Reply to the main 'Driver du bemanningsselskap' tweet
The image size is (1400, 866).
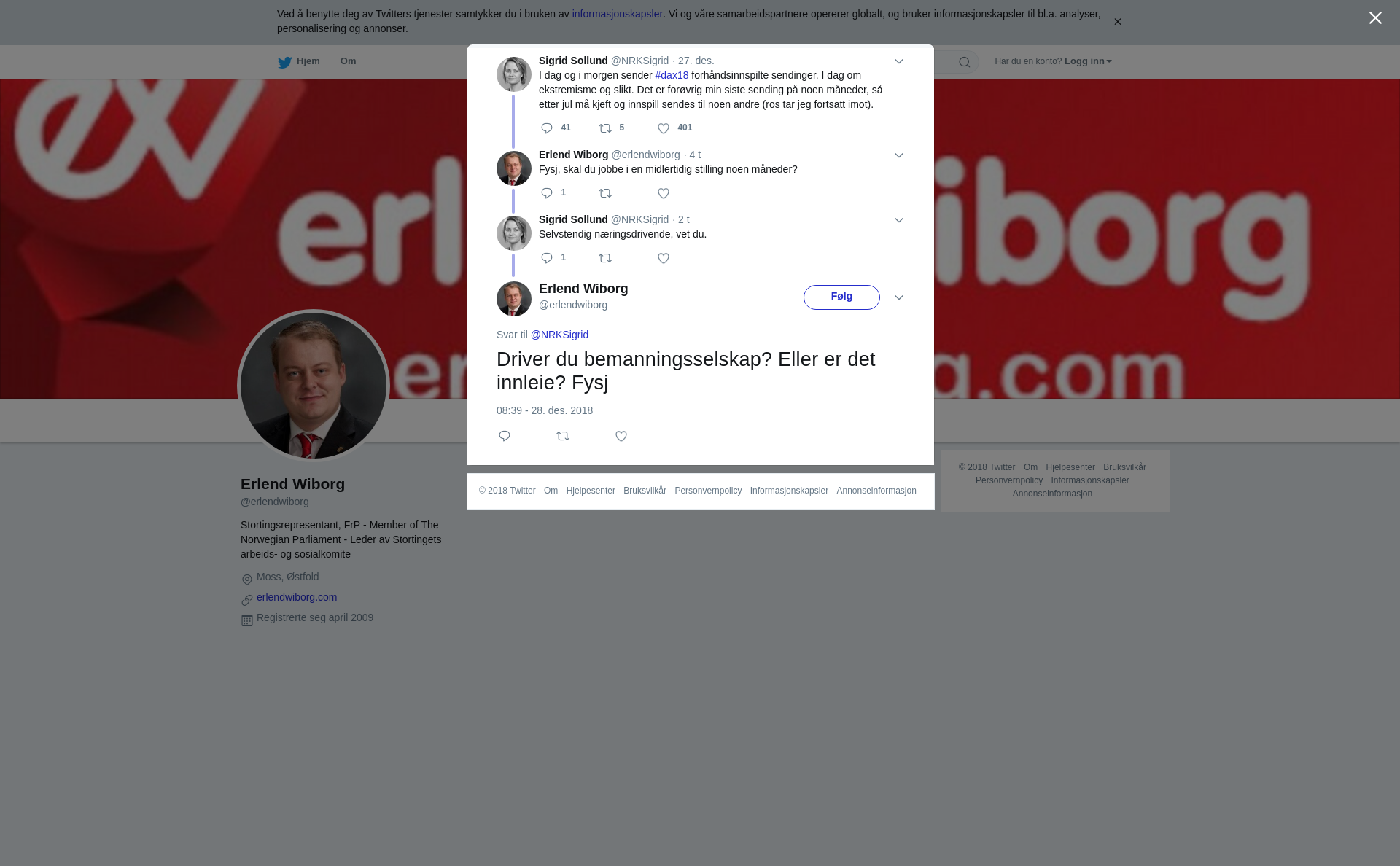[x=505, y=436]
